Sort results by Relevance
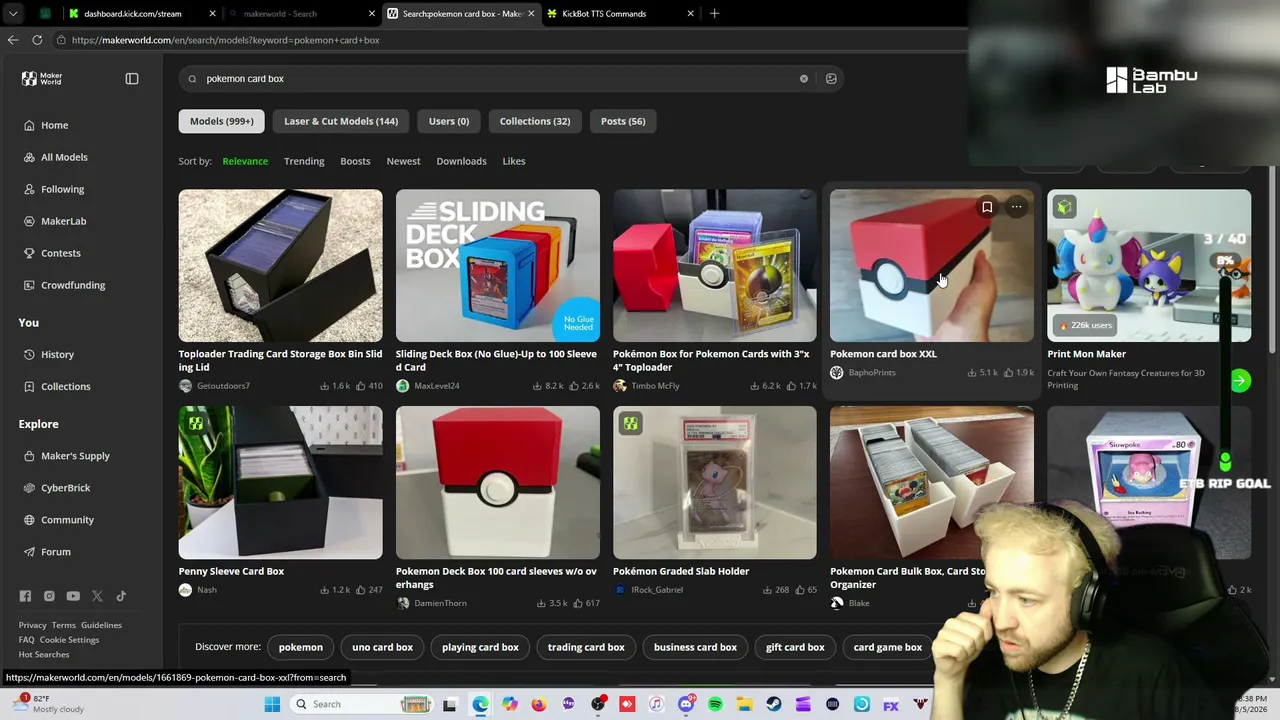 245,161
